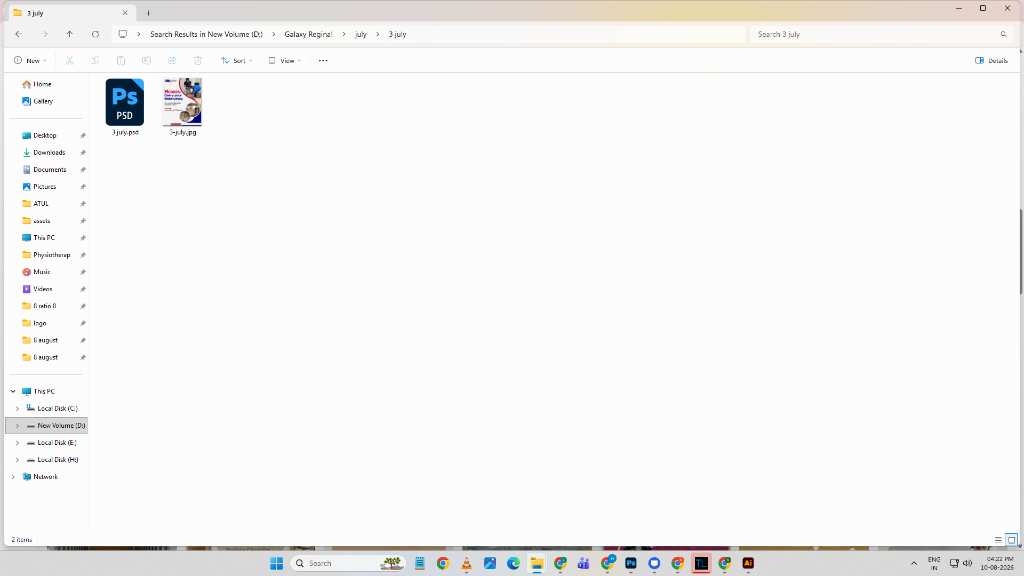Open Downloads from quick access
1024x576 pixels.
pos(49,152)
